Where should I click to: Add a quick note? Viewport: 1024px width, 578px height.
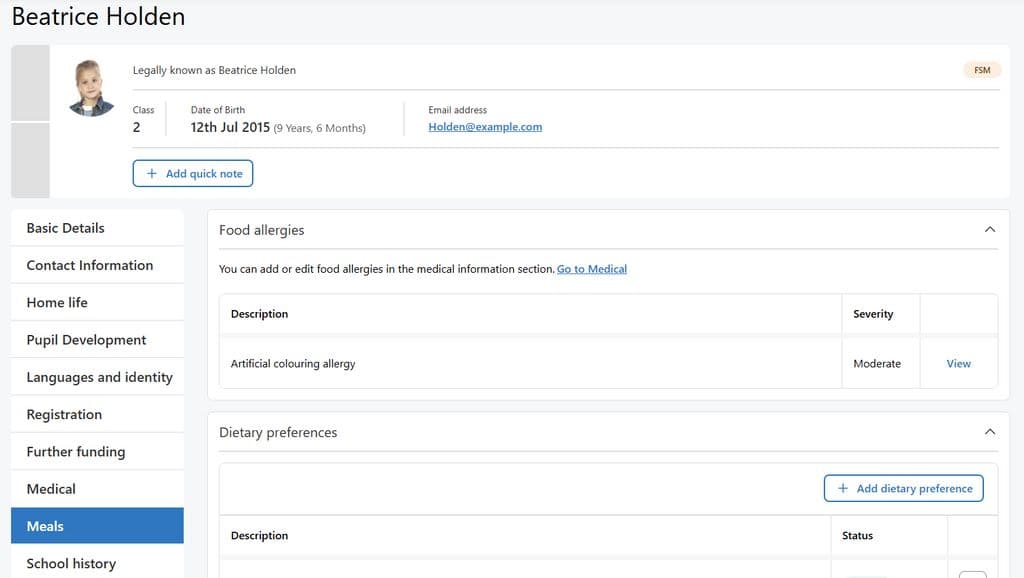(x=193, y=173)
